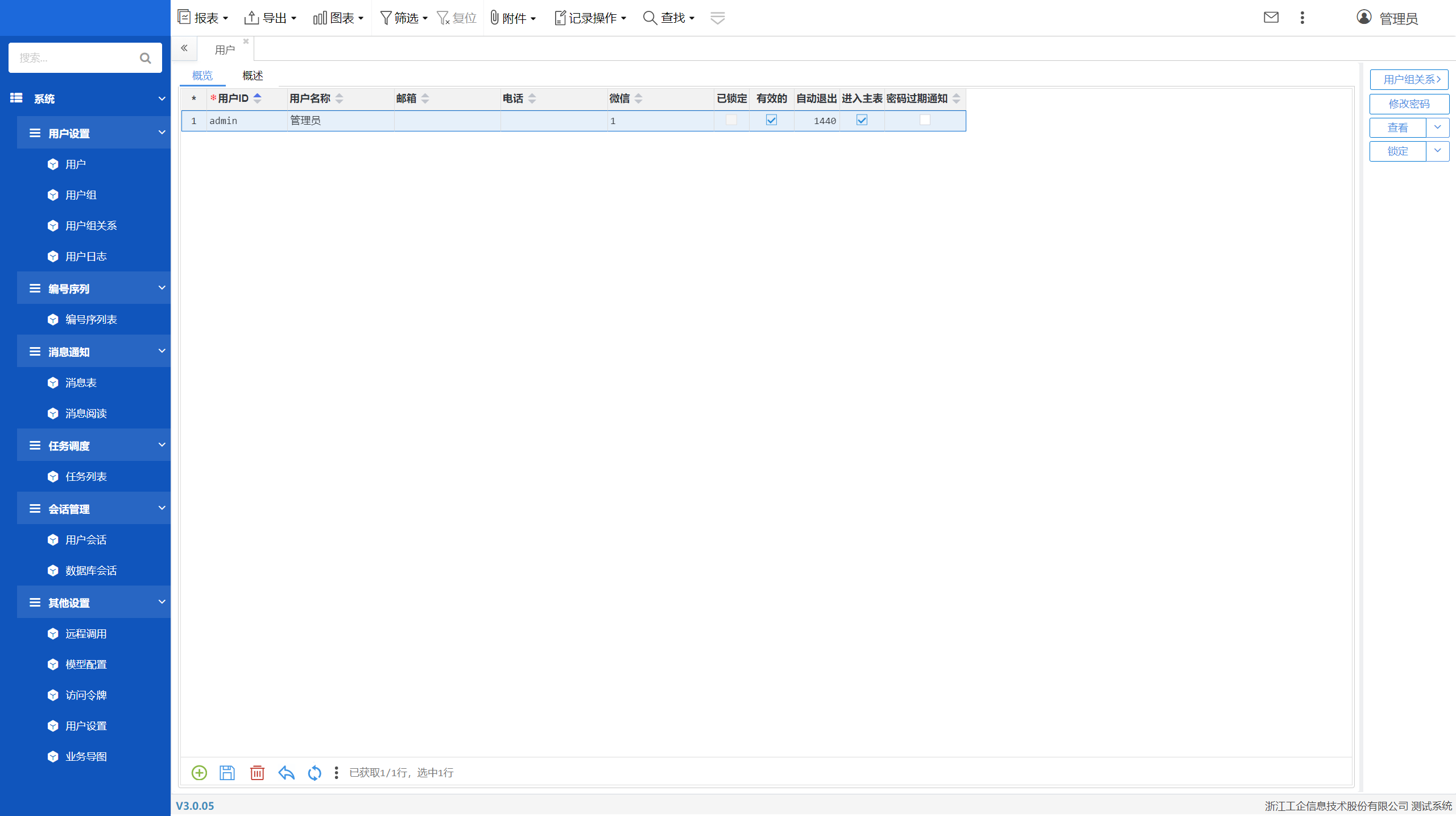Sort by the 用户ID column arrows
Viewport: 1456px width, 816px height.
pos(258,98)
